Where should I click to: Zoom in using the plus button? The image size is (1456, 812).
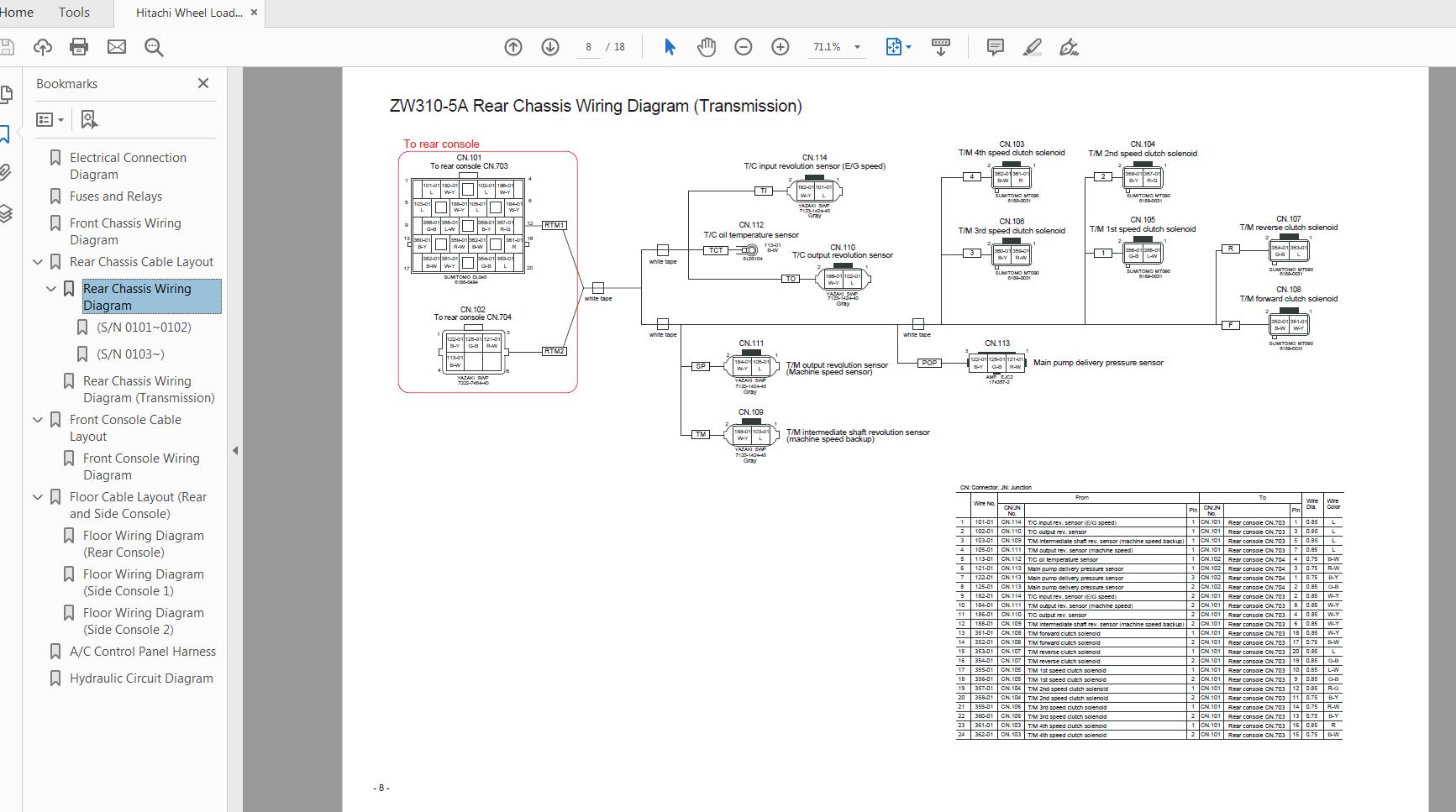point(781,47)
